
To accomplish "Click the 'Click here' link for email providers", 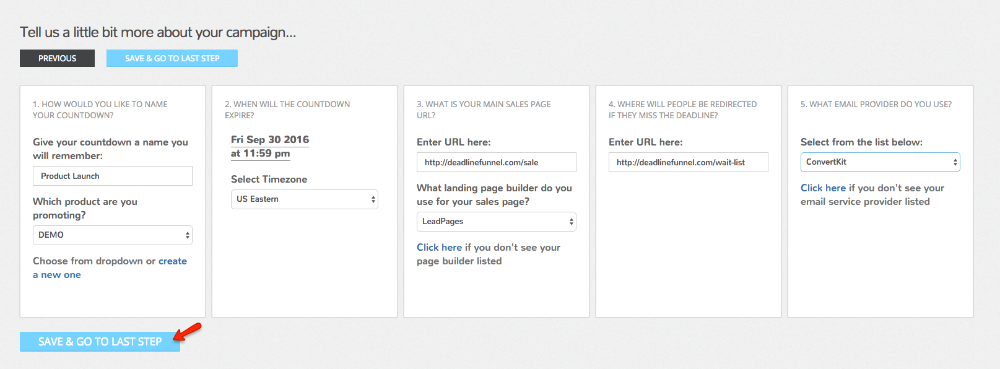I will (823, 188).
